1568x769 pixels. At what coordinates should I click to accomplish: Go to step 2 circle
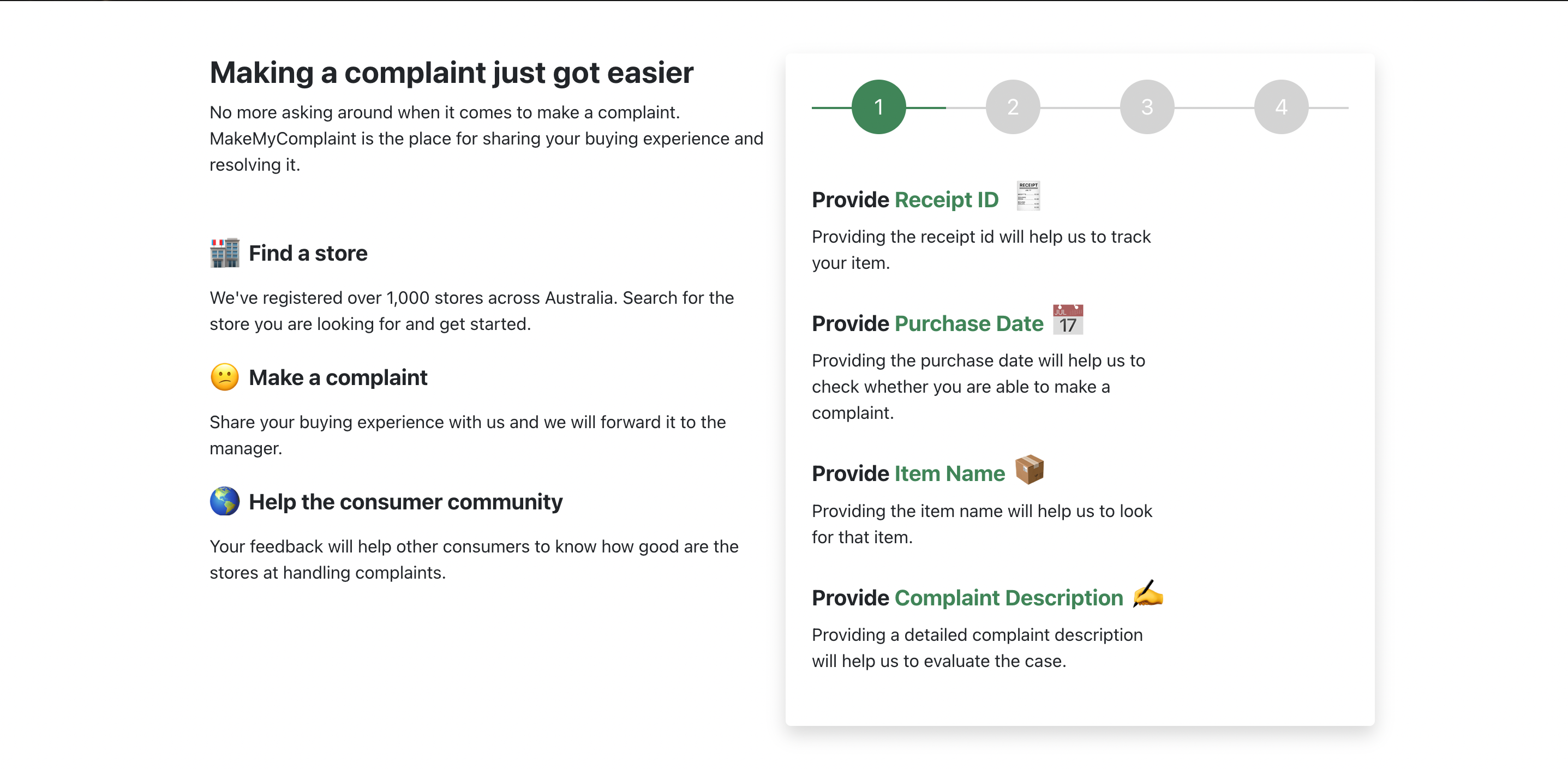point(1013,107)
